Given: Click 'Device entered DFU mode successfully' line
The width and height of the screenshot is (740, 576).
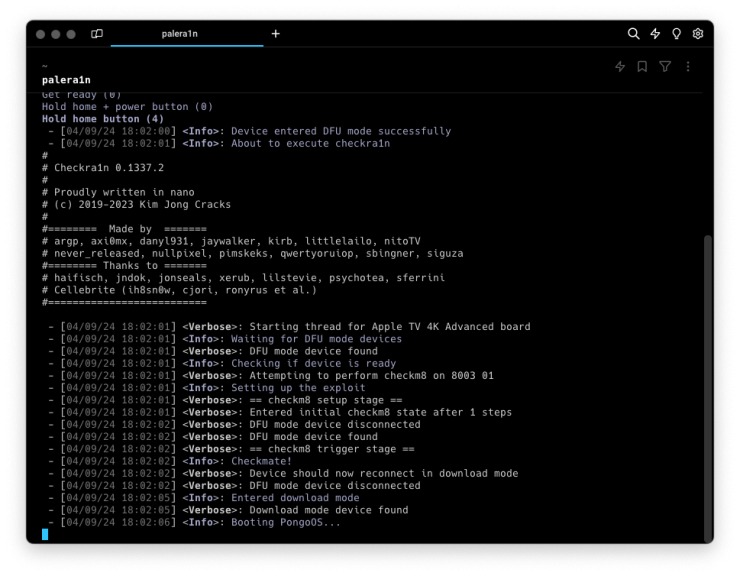Looking at the screenshot, I should click(341, 131).
